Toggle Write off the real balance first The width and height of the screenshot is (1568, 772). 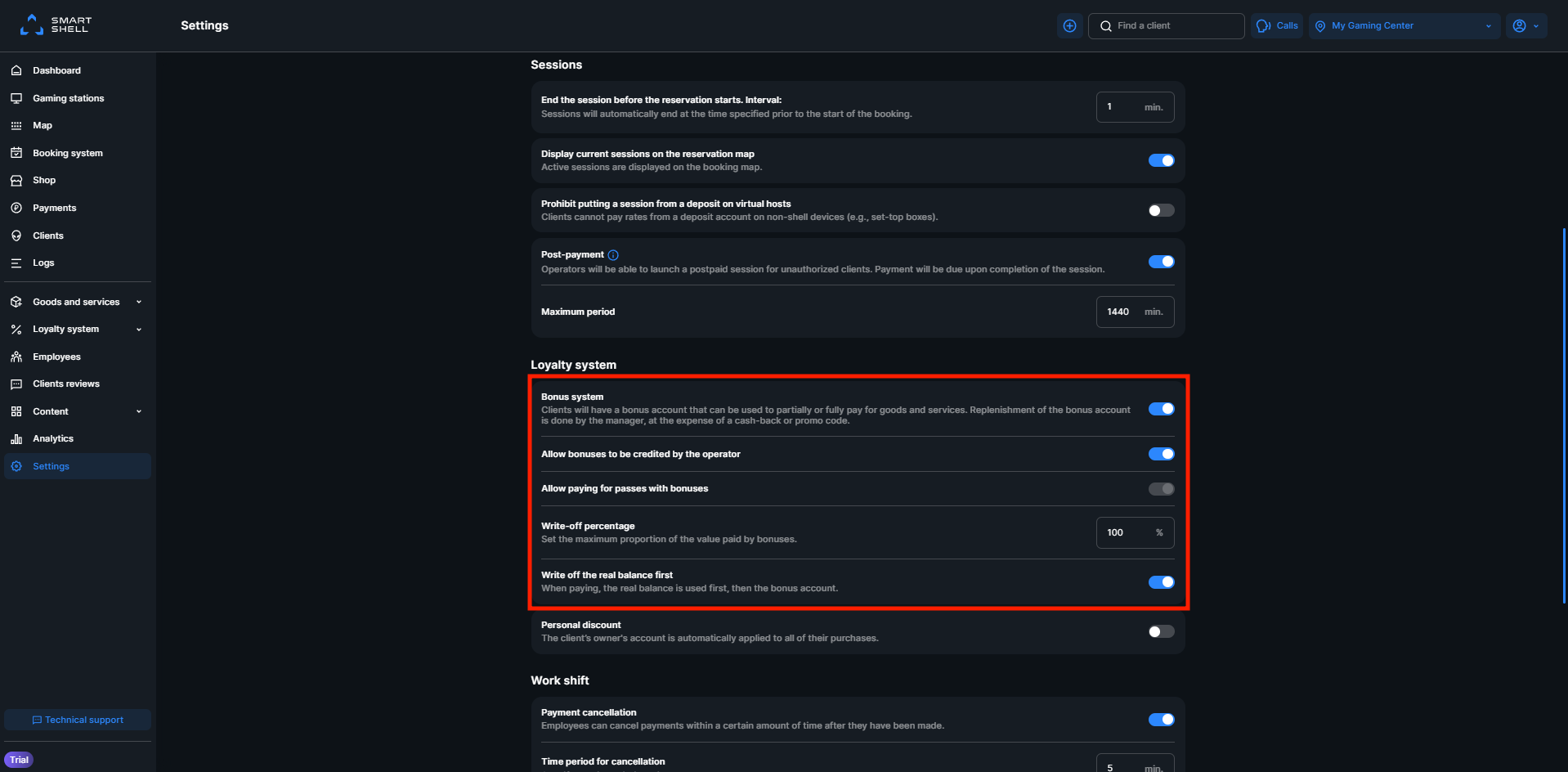pos(1161,582)
